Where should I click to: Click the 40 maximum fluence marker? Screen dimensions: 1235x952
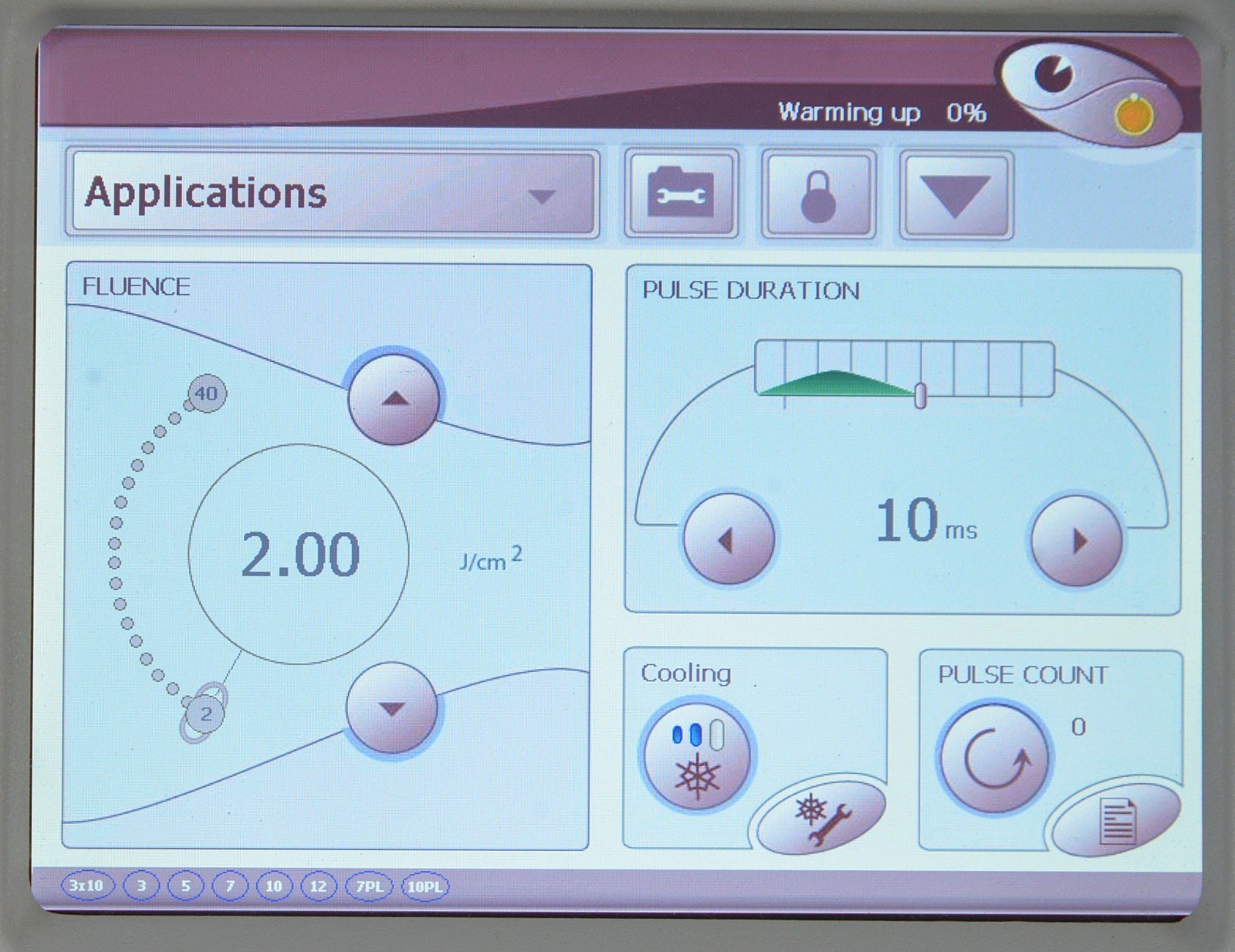pyautogui.click(x=206, y=393)
